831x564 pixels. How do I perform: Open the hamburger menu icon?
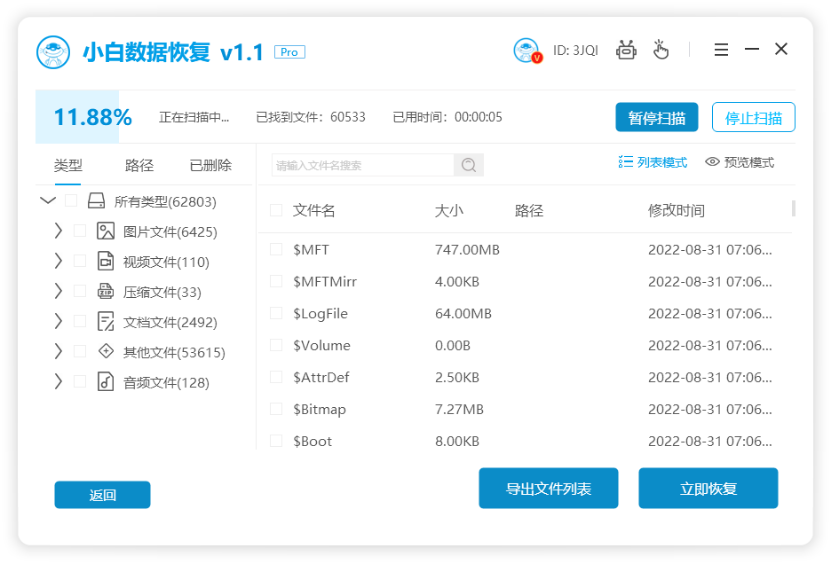point(721,50)
